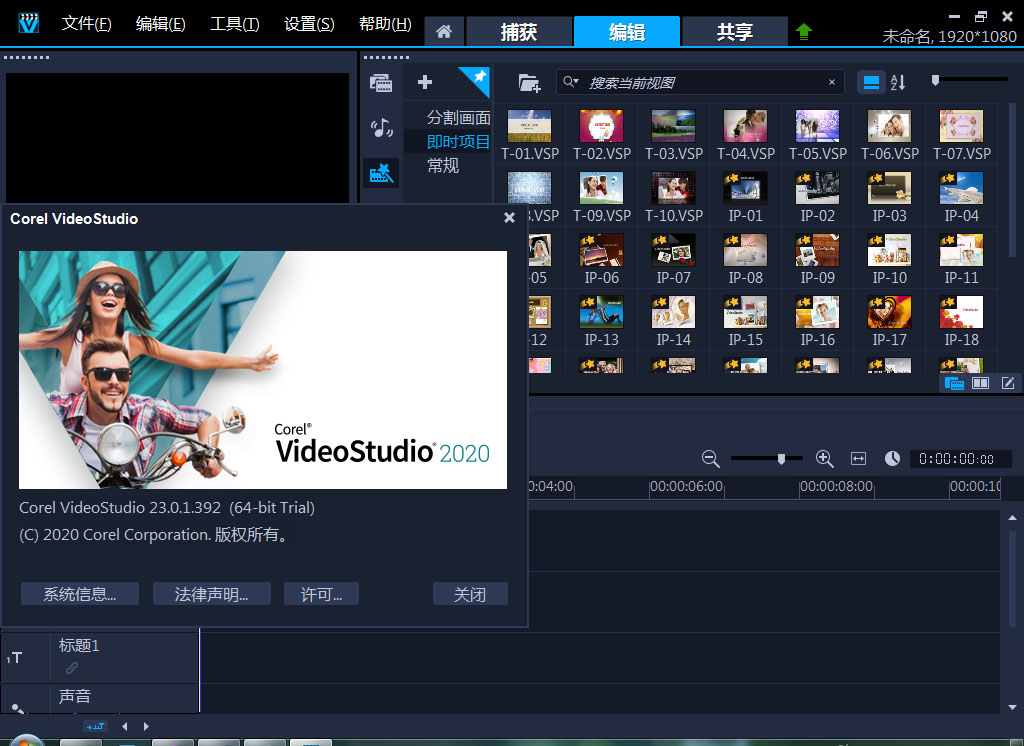Open the 编辑(E) menu

[x=161, y=24]
